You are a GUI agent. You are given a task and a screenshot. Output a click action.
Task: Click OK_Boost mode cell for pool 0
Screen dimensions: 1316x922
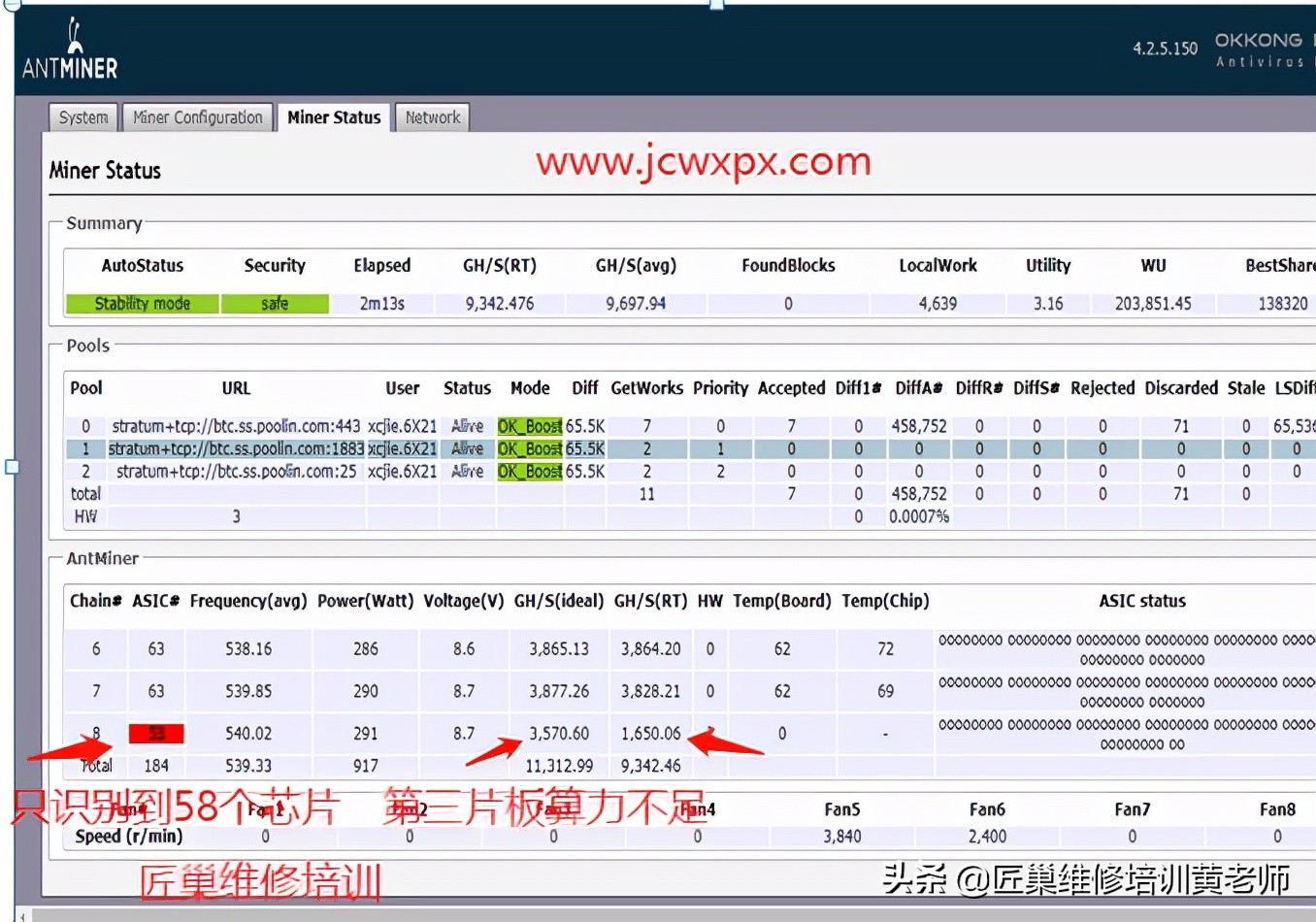point(529,426)
